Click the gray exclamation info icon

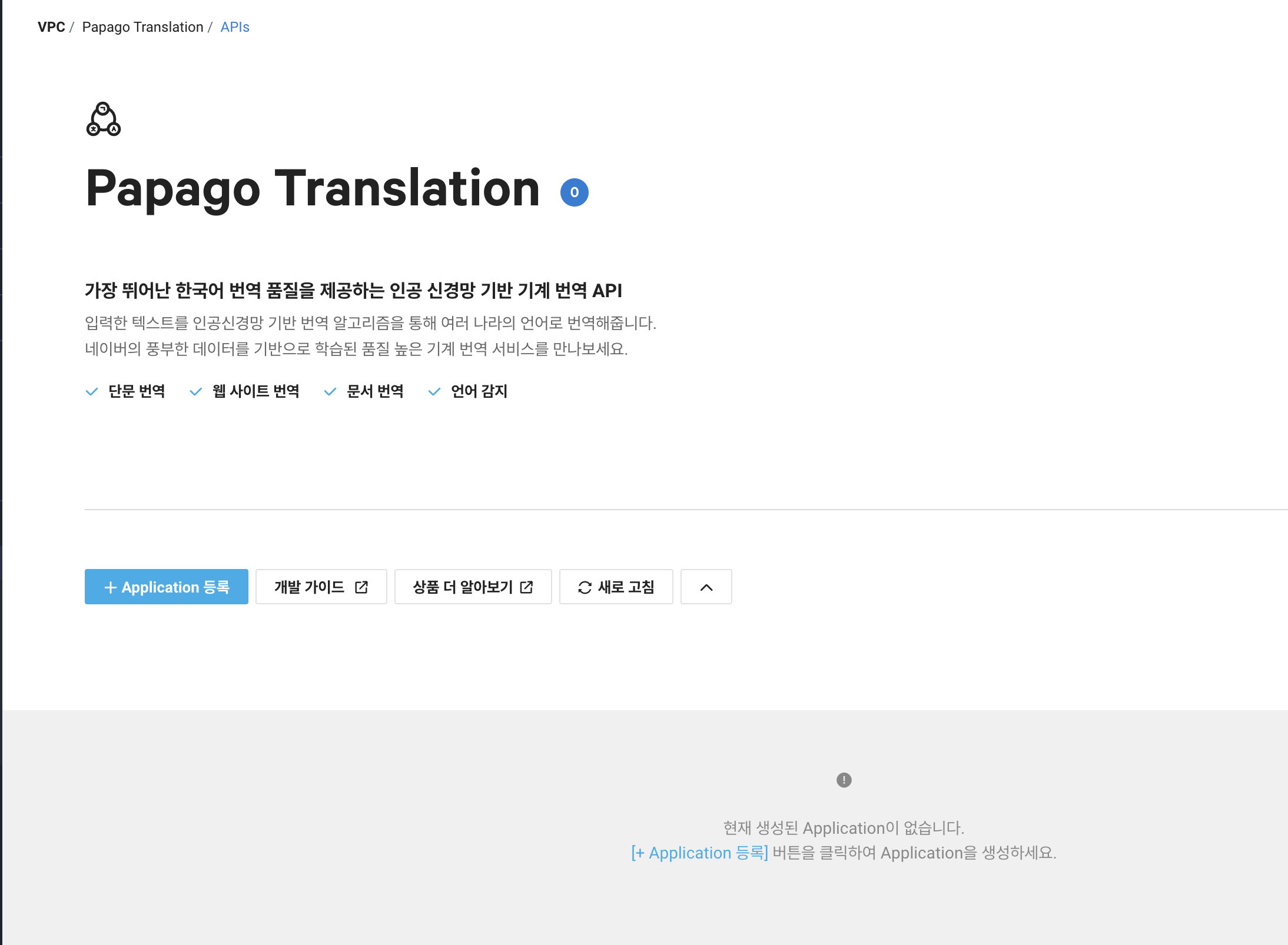tap(844, 780)
